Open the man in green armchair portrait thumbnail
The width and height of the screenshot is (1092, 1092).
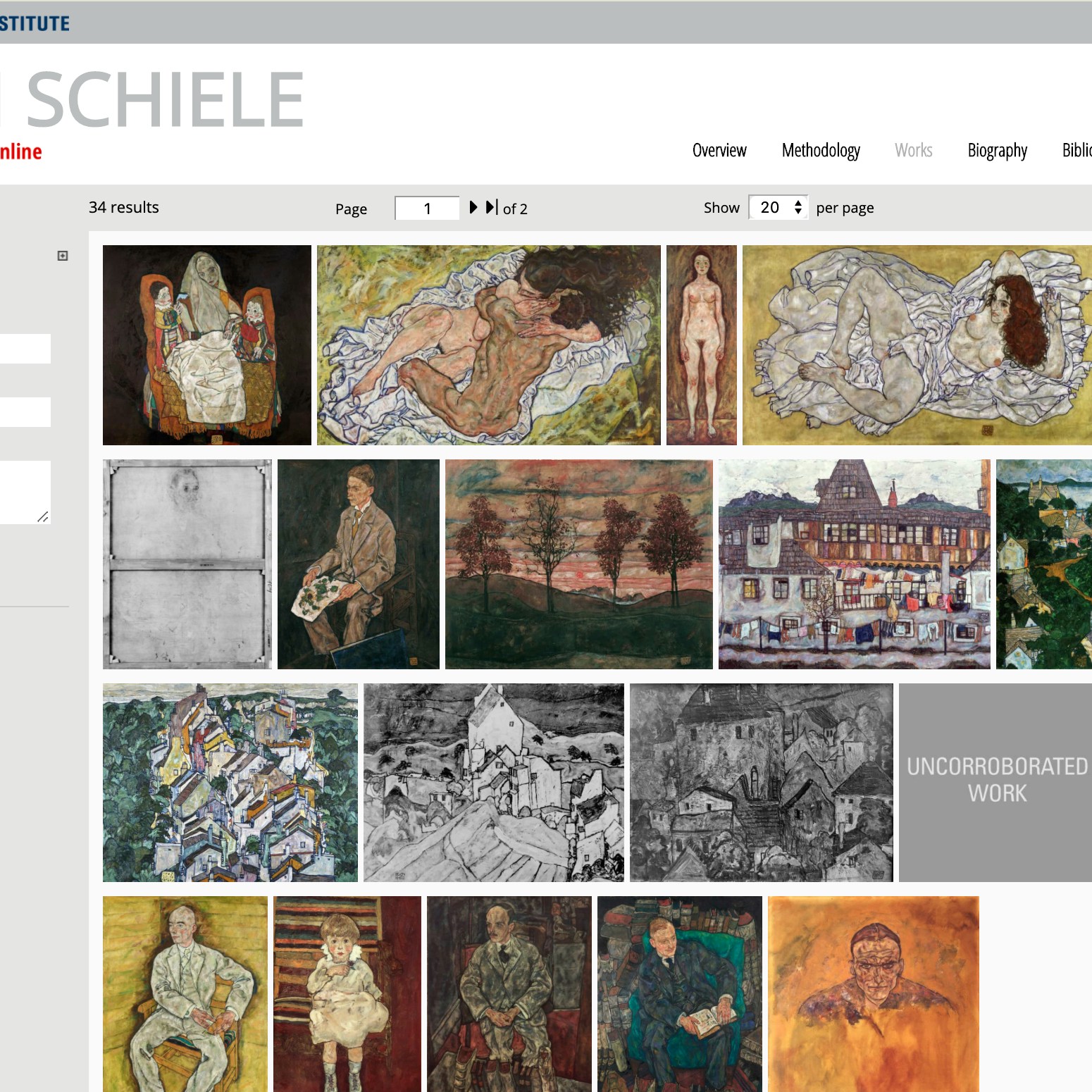pyautogui.click(x=680, y=994)
